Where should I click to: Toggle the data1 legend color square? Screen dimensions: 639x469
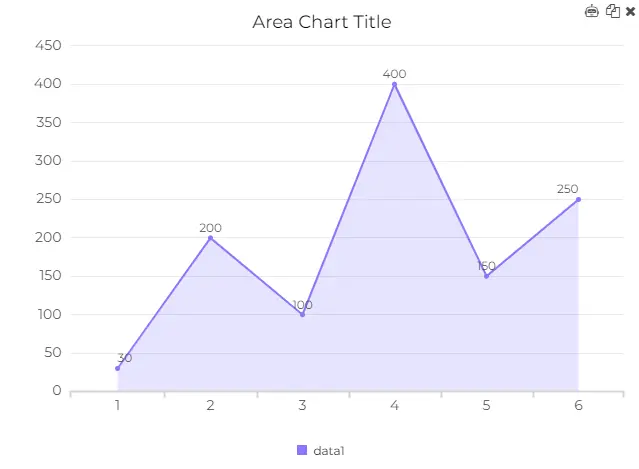click(302, 450)
